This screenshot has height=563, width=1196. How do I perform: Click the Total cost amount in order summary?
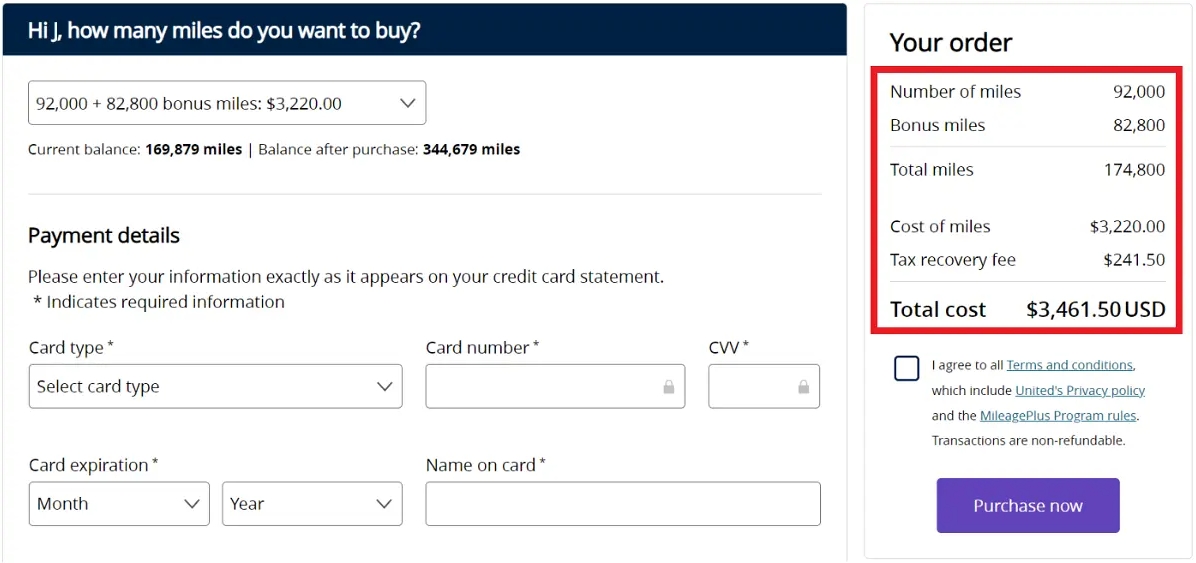(x=1095, y=310)
